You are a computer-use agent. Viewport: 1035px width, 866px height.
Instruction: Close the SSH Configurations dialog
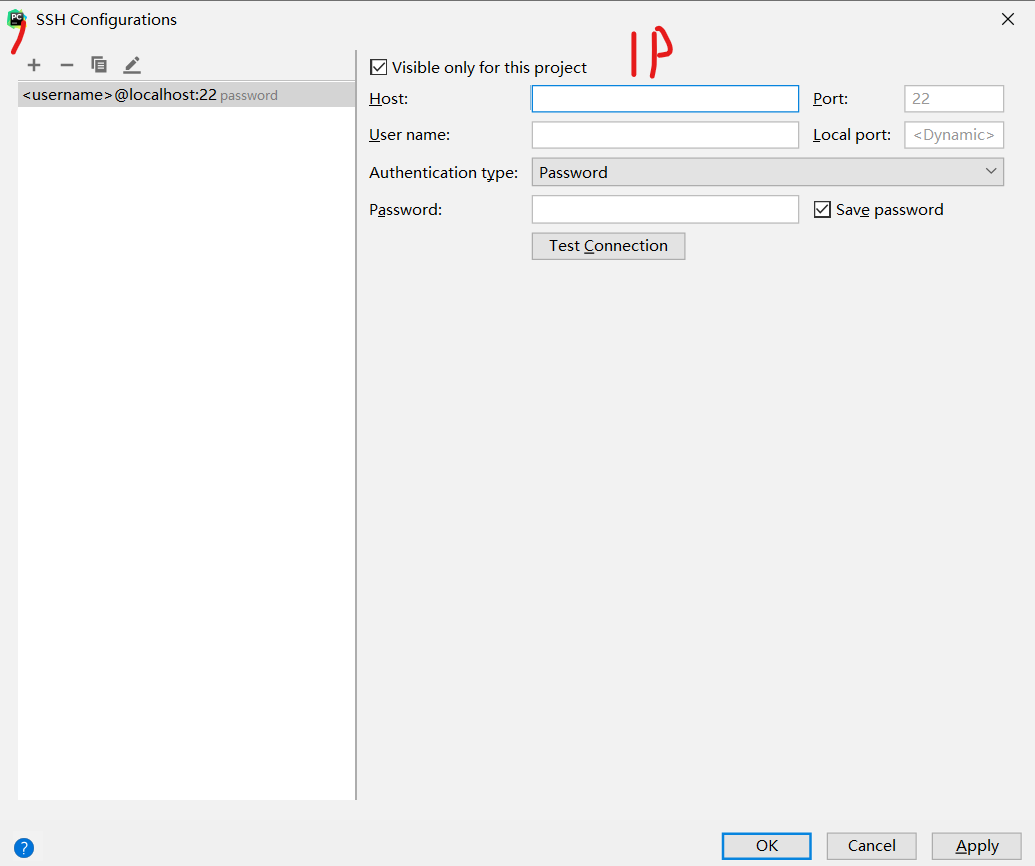1007,19
